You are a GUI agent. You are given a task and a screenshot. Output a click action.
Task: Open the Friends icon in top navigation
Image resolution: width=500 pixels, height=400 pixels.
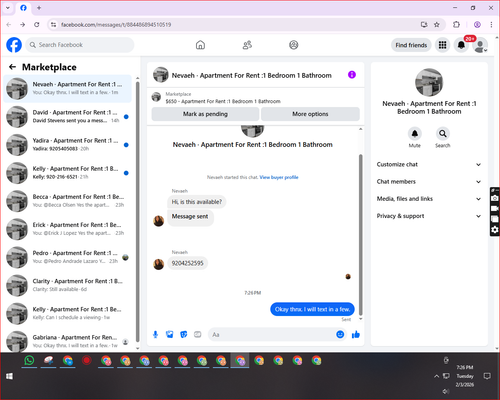tap(247, 45)
